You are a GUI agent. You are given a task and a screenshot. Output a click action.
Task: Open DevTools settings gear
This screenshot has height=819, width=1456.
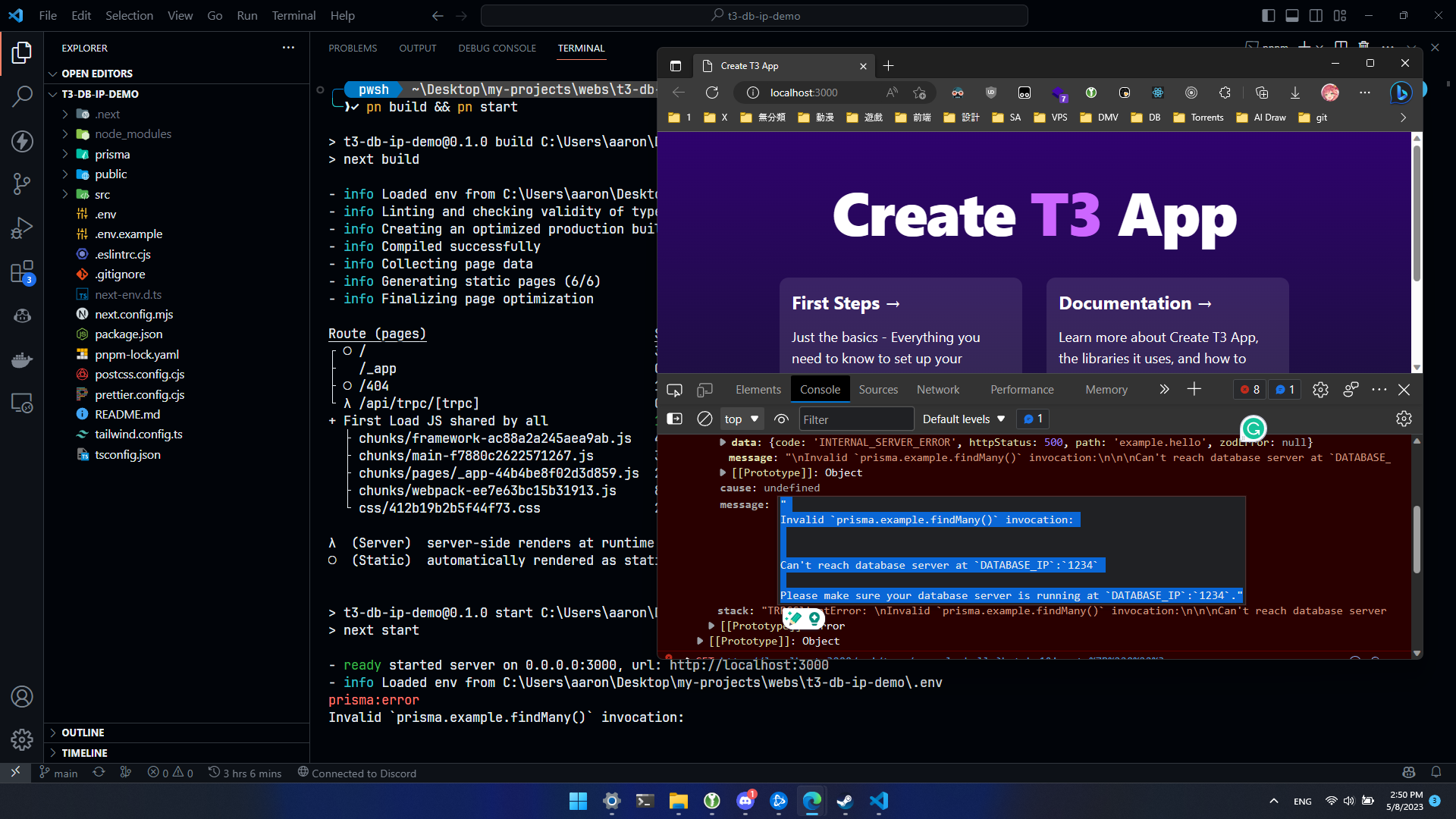[x=1320, y=390]
